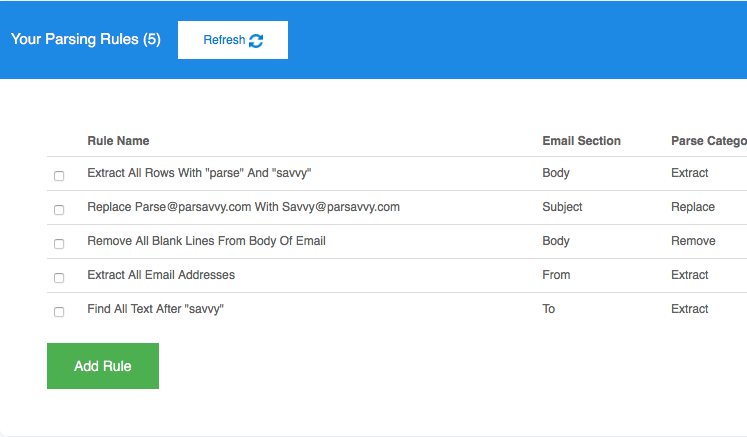Screen dimensions: 747x437
Task: Click the Rule Name column header
Action: (118, 141)
